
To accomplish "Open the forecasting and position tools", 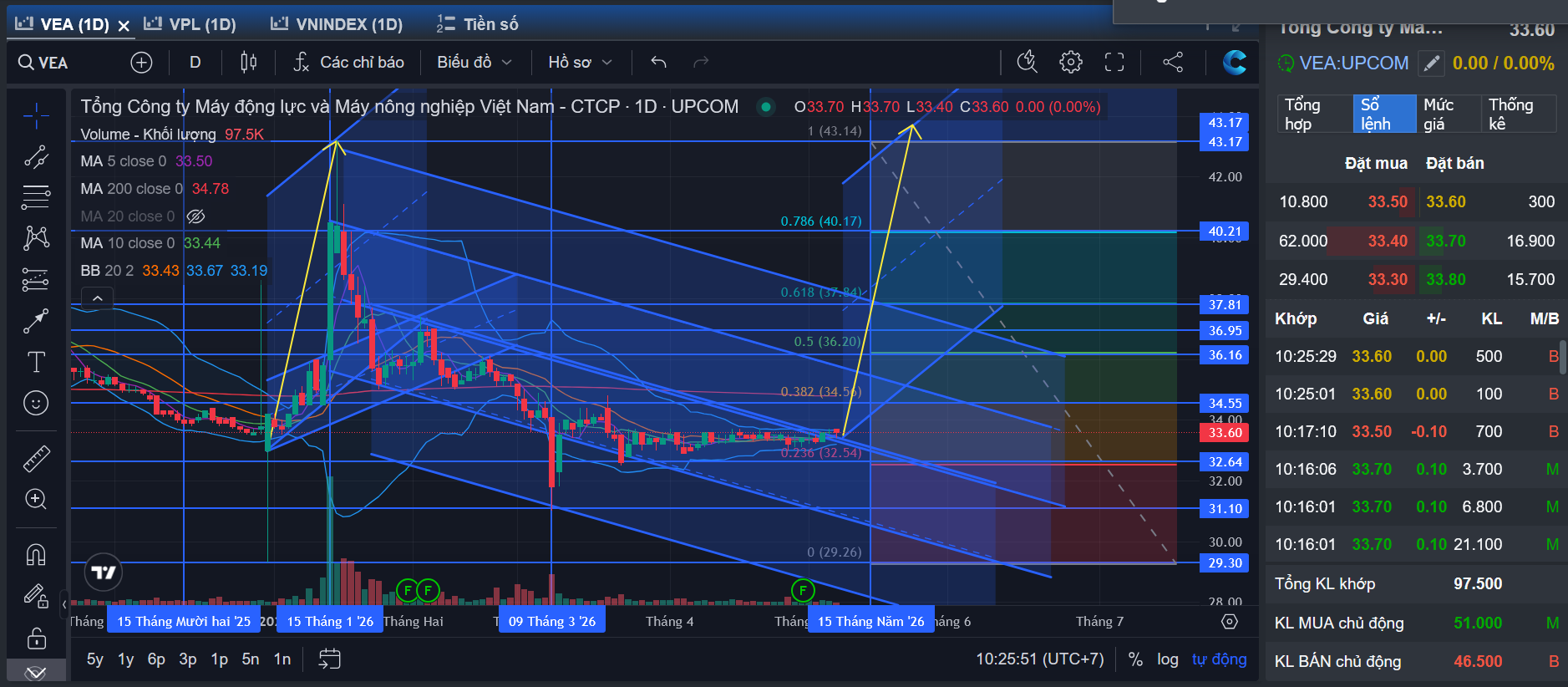I will (x=36, y=279).
